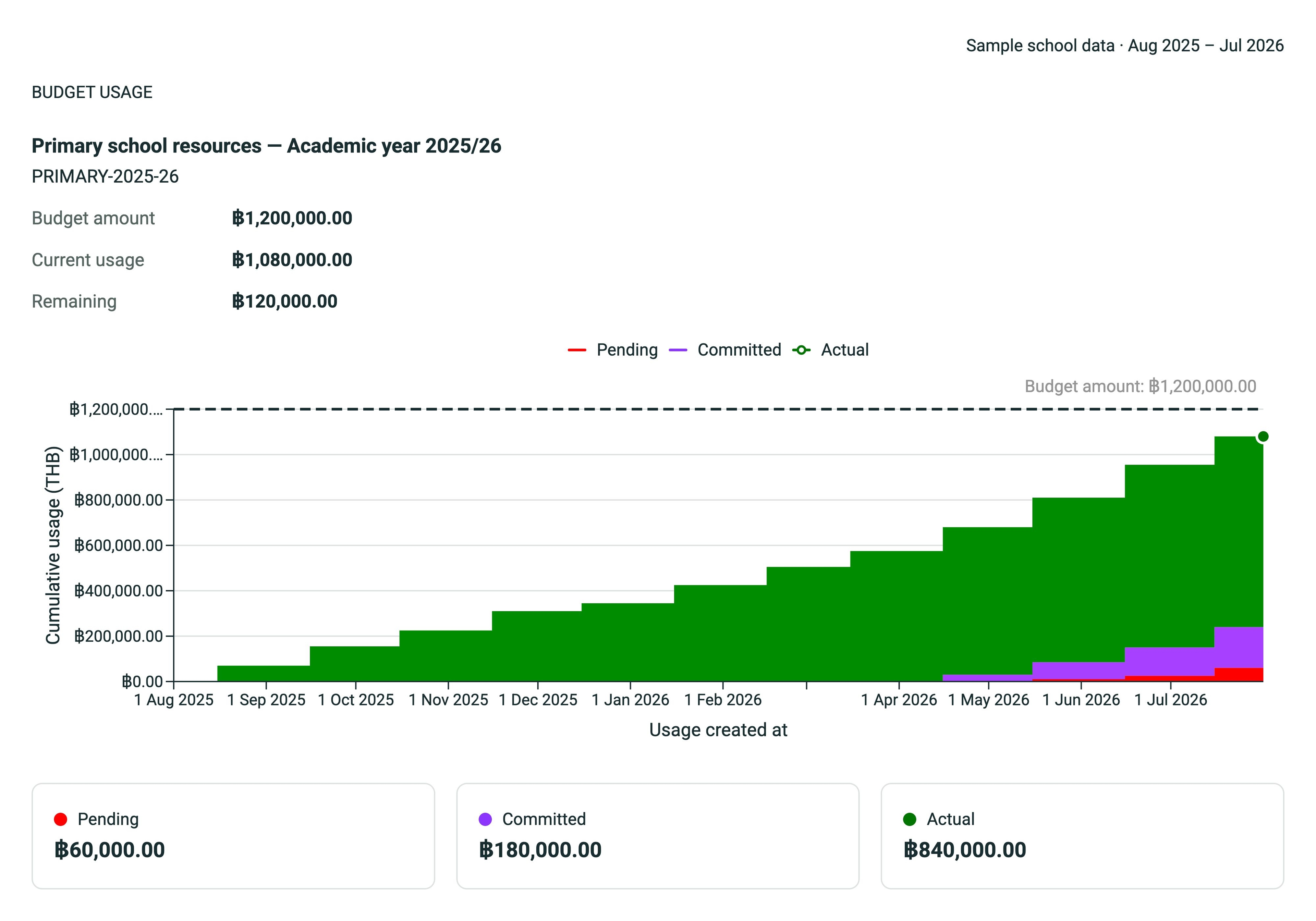The image size is (1316, 921).
Task: Click the 1 Jan 2026 x-axis label
Action: 631,700
